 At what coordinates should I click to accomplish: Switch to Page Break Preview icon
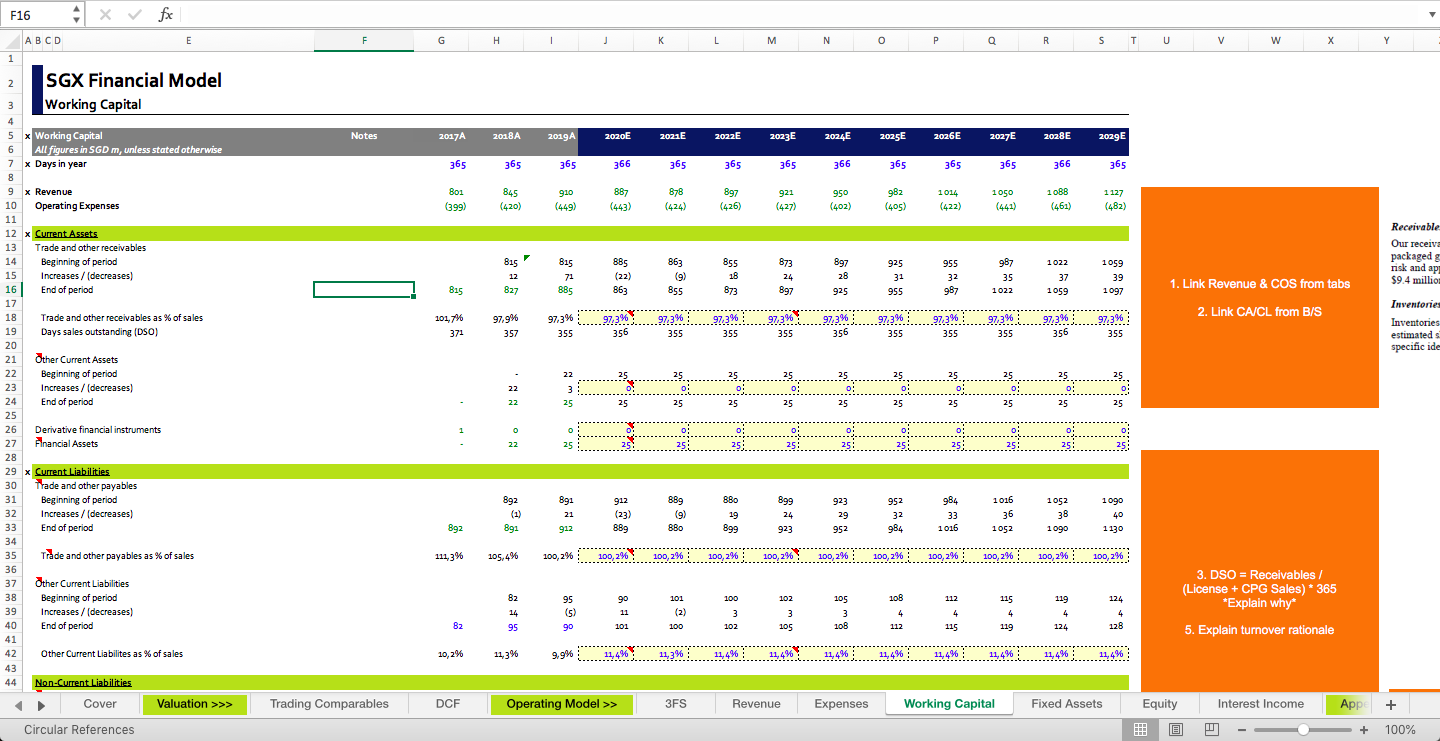click(1211, 730)
